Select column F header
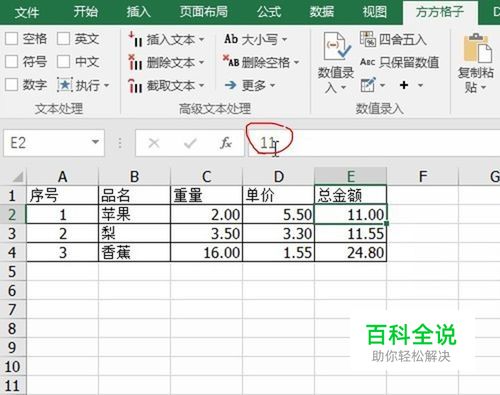Viewport: 500px width, 395px height. click(423, 177)
